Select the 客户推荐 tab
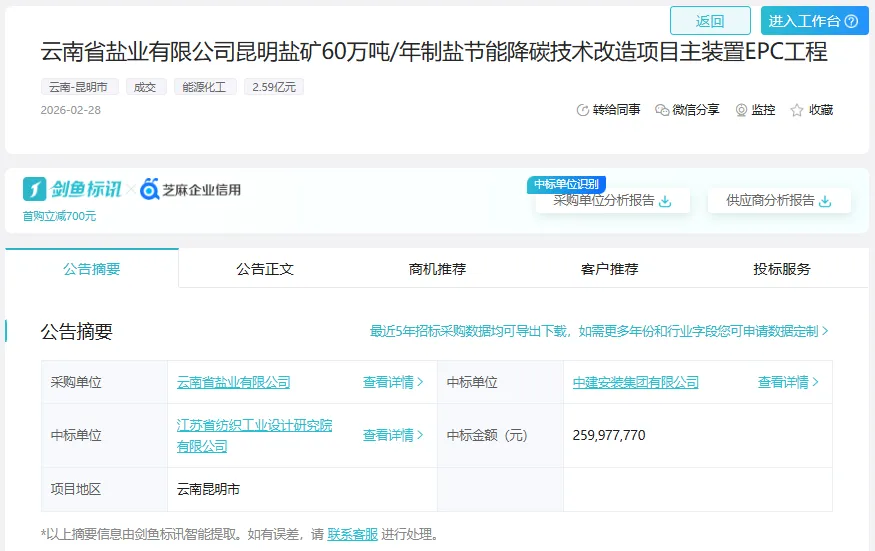Viewport: 875px width, 551px height. pyautogui.click(x=609, y=269)
